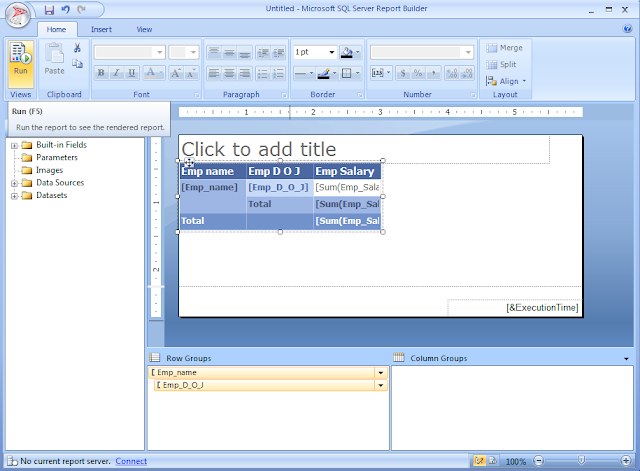Align paragraph text left
Image resolution: width=640 pixels, height=471 pixels.
tap(214, 73)
